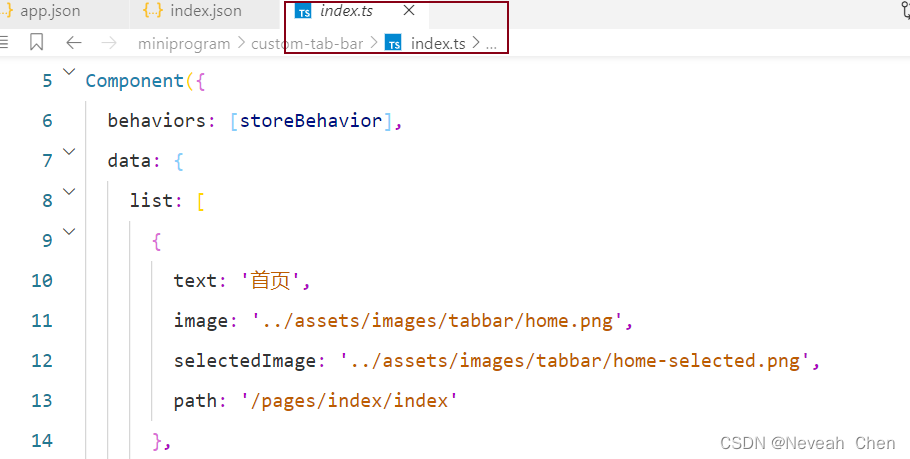Click index.ts breadcrumb
The width and height of the screenshot is (910, 459).
(x=426, y=44)
